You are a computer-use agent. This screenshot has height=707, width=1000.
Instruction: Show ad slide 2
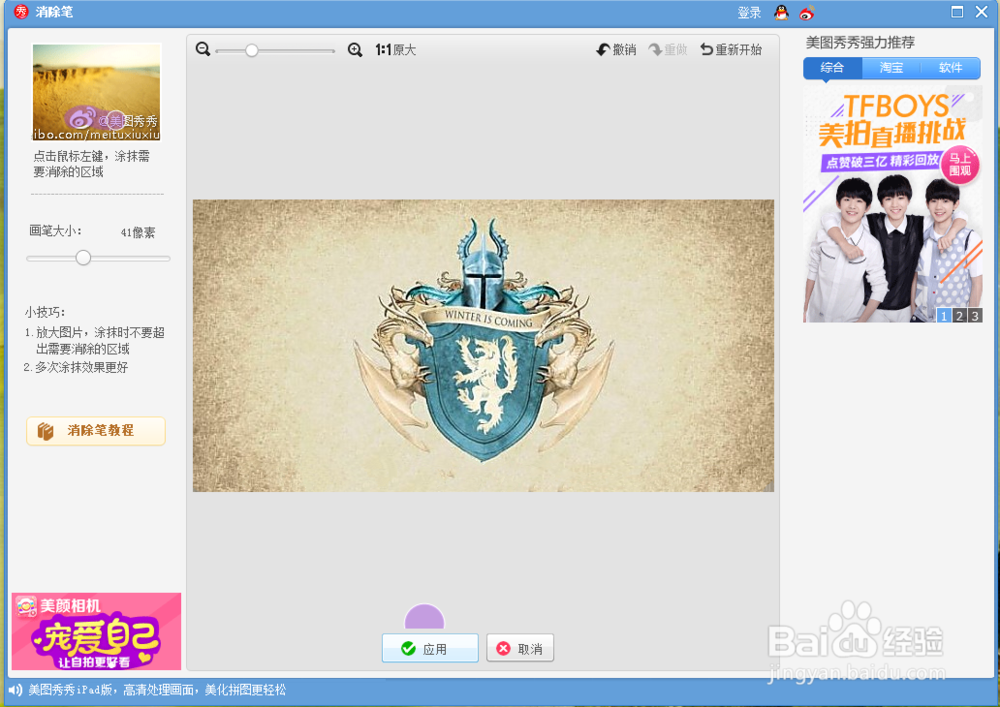(x=959, y=316)
